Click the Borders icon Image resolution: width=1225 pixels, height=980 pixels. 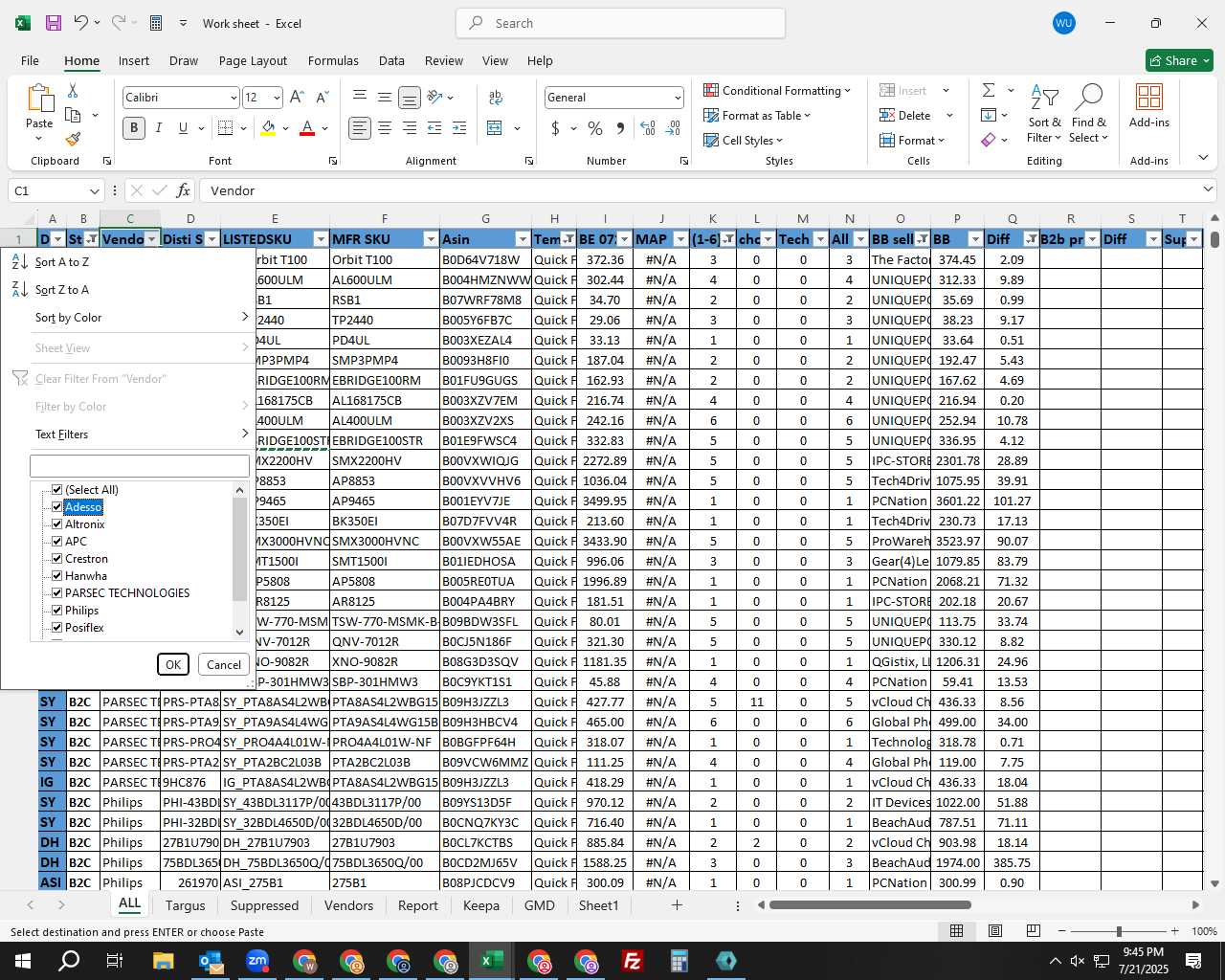(x=226, y=128)
